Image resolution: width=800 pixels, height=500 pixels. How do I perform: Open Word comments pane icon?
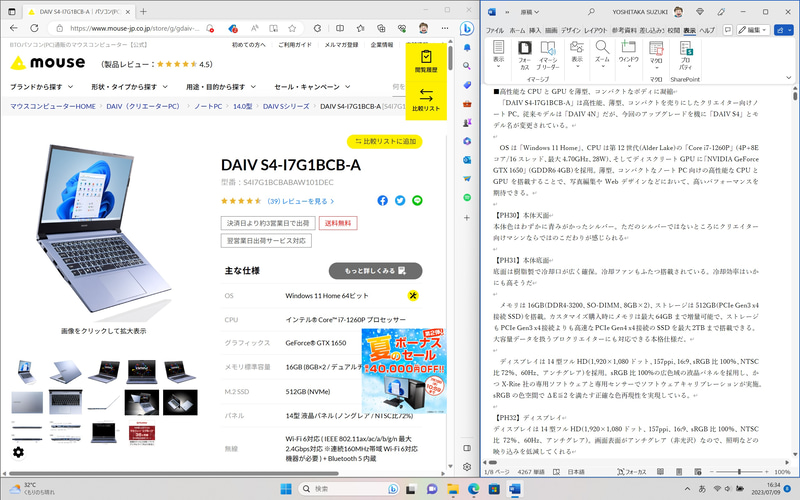[x=728, y=30]
